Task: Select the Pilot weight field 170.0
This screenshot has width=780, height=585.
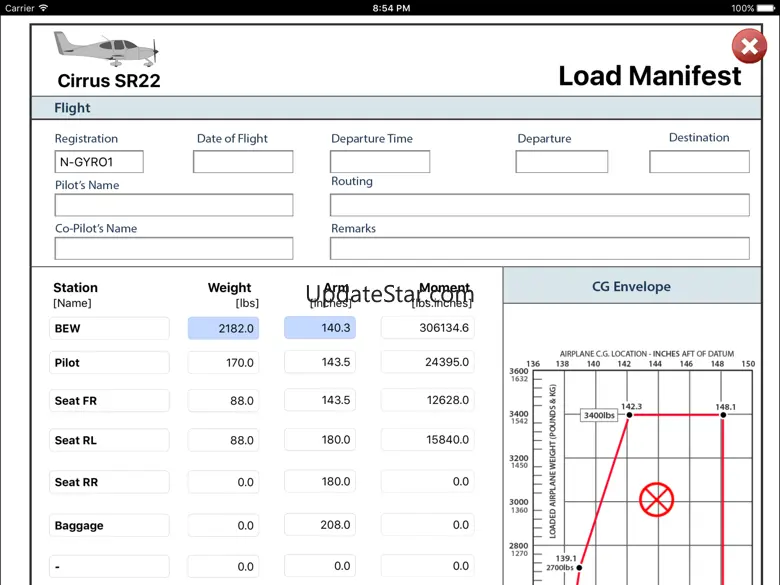Action: click(223, 363)
